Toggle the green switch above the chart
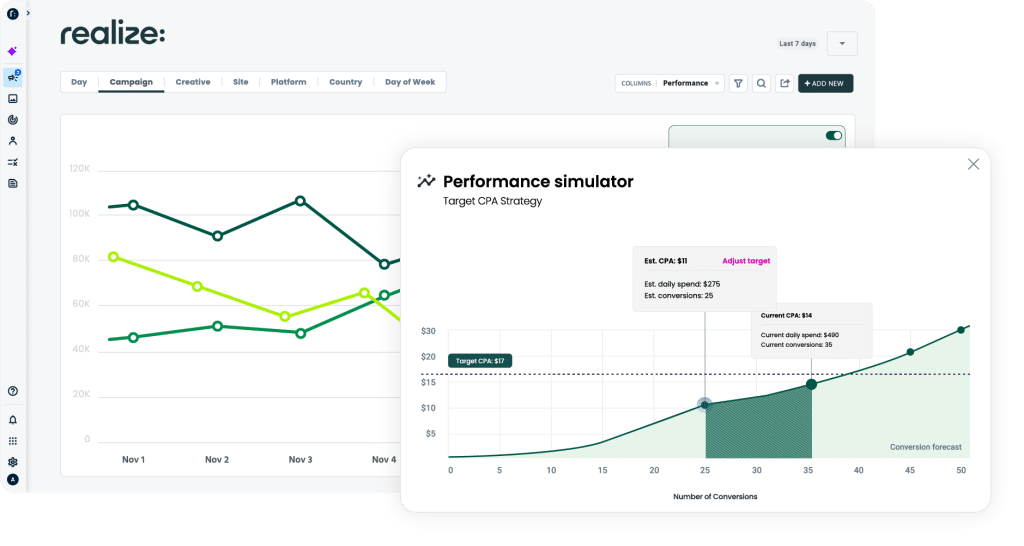This screenshot has width=1024, height=546. click(833, 135)
